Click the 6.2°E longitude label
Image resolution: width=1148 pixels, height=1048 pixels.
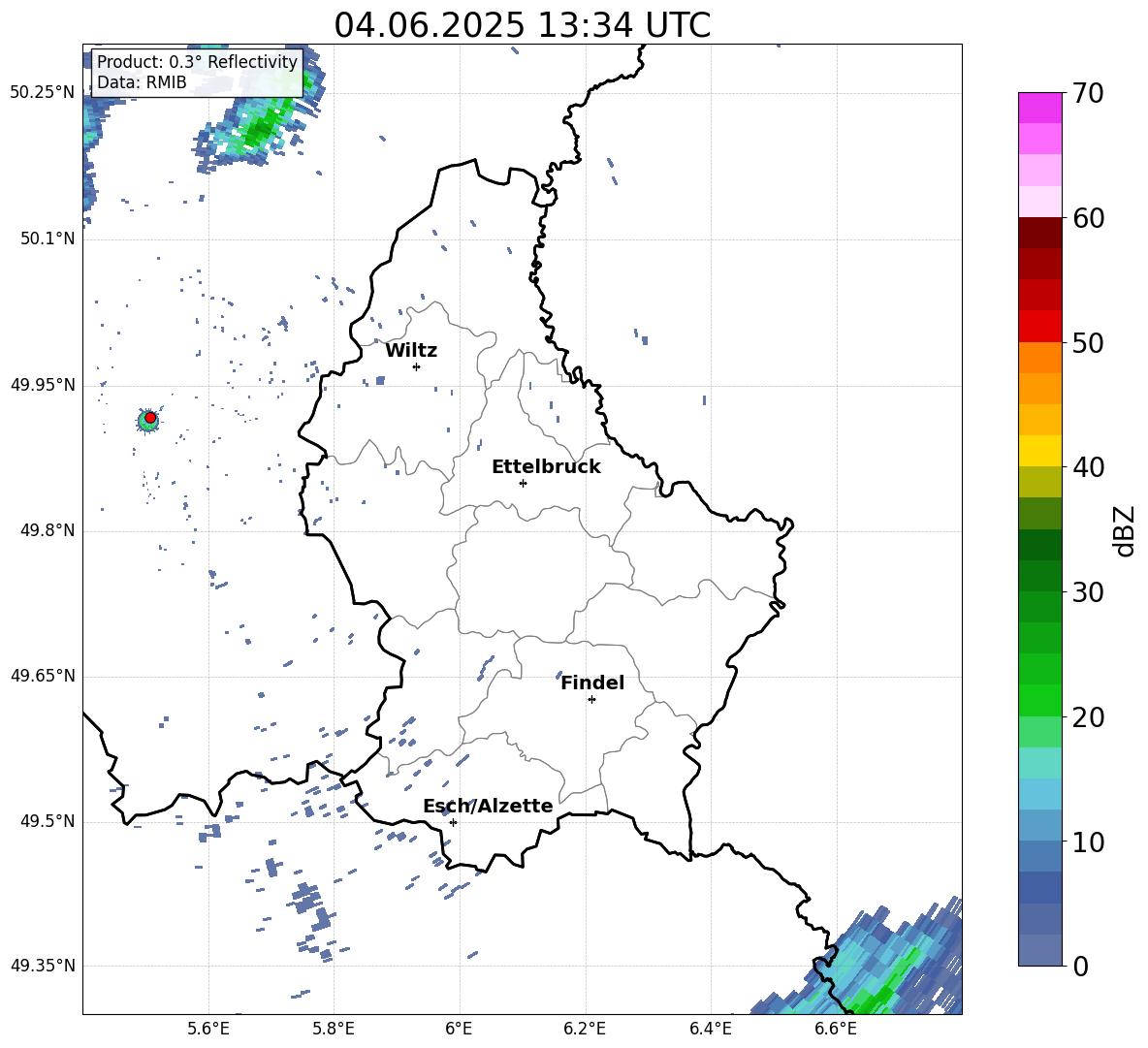coord(585,1029)
